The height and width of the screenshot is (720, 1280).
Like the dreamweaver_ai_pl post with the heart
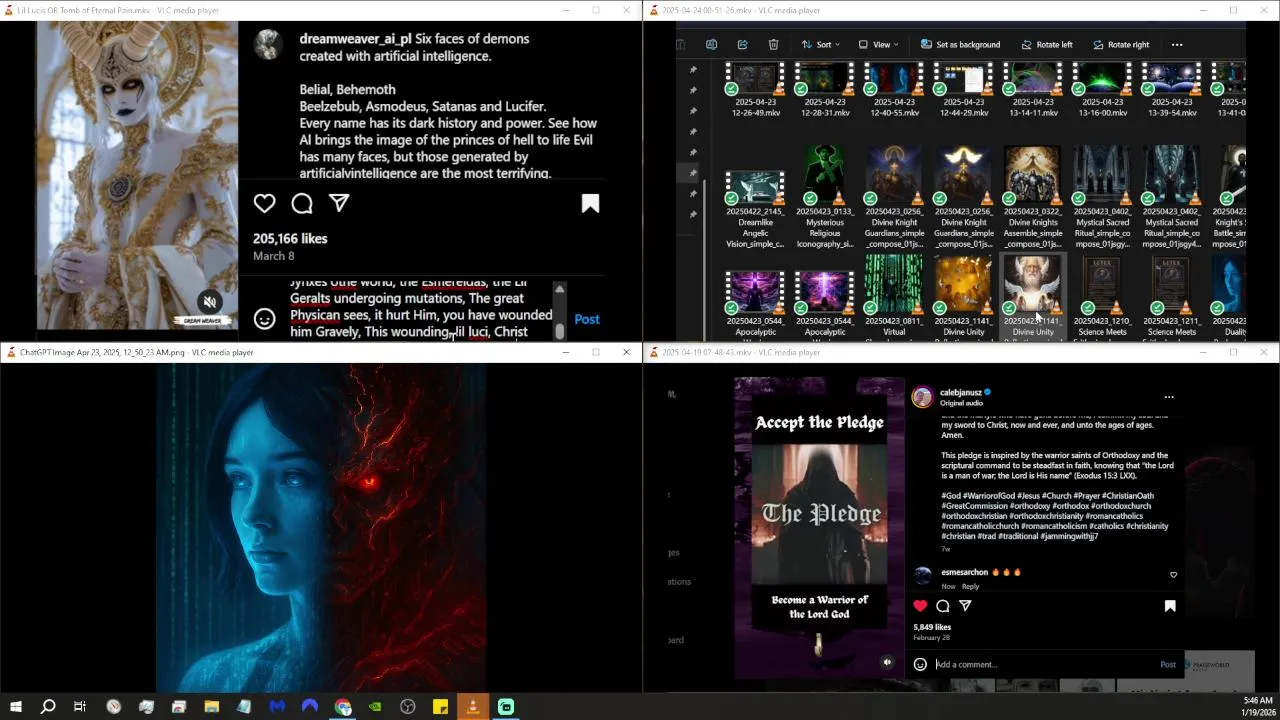(264, 203)
